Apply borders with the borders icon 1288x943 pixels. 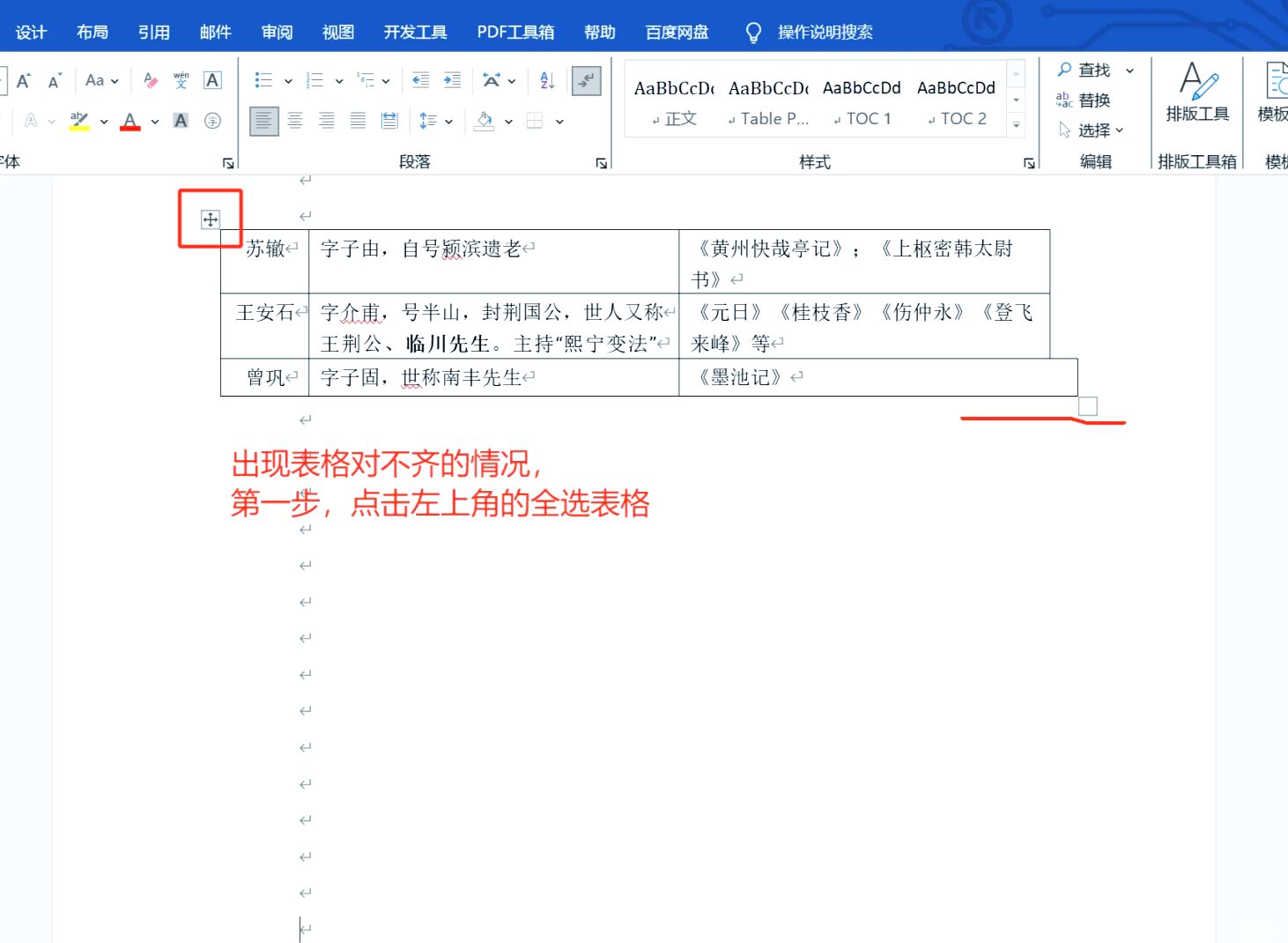point(535,121)
